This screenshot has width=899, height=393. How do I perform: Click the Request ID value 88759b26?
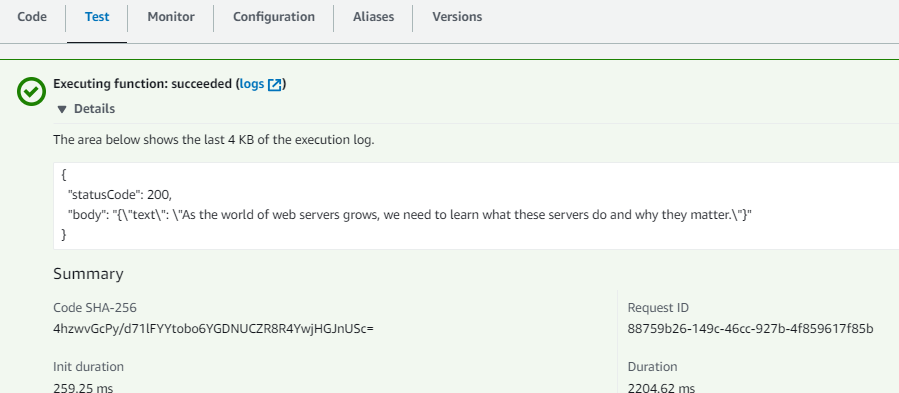coord(751,329)
